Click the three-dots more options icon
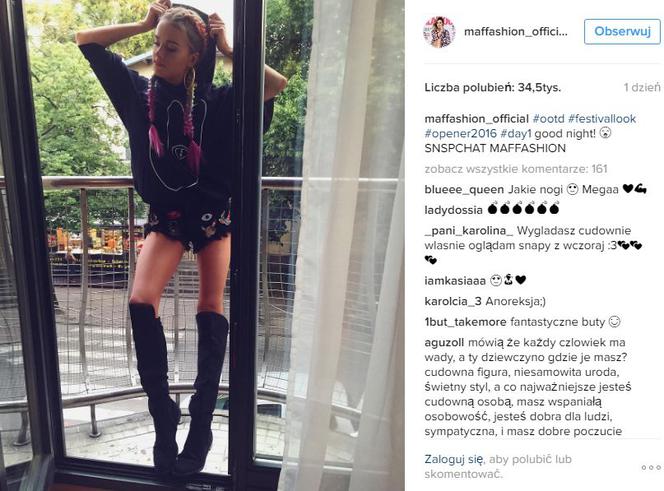The width and height of the screenshot is (664, 491). (651, 467)
